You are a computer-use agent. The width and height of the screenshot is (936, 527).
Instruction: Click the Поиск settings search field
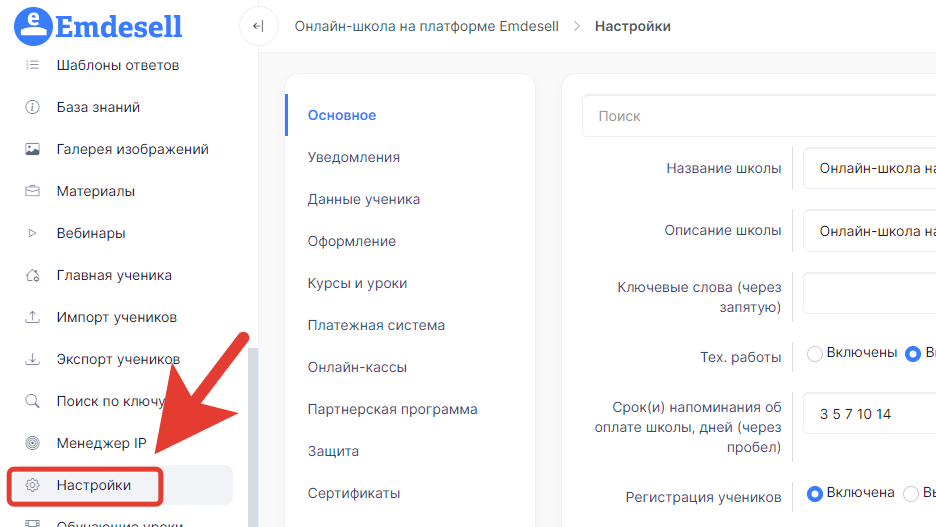(759, 116)
